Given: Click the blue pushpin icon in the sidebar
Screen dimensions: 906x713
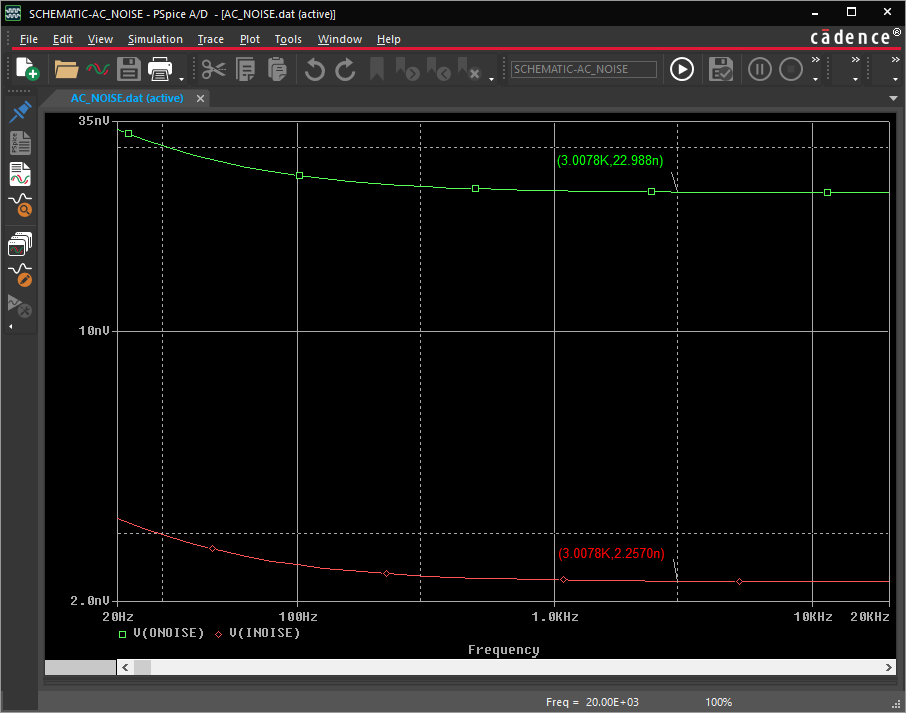Looking at the screenshot, I should tap(20, 112).
